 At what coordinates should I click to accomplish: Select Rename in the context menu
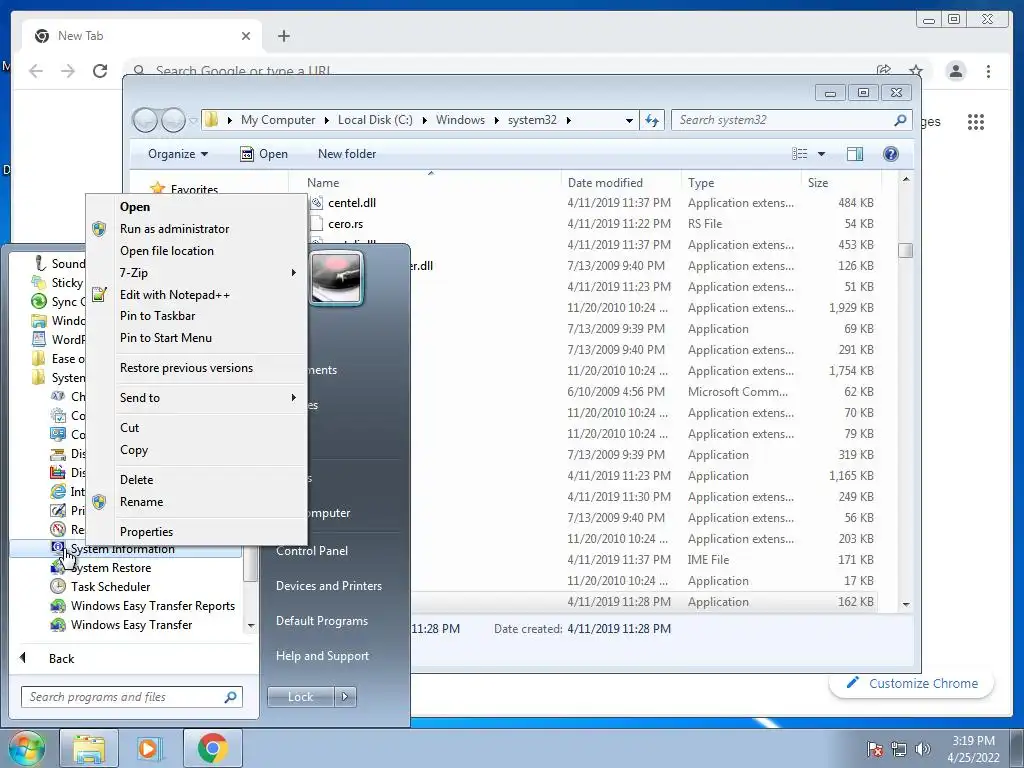[x=142, y=502]
